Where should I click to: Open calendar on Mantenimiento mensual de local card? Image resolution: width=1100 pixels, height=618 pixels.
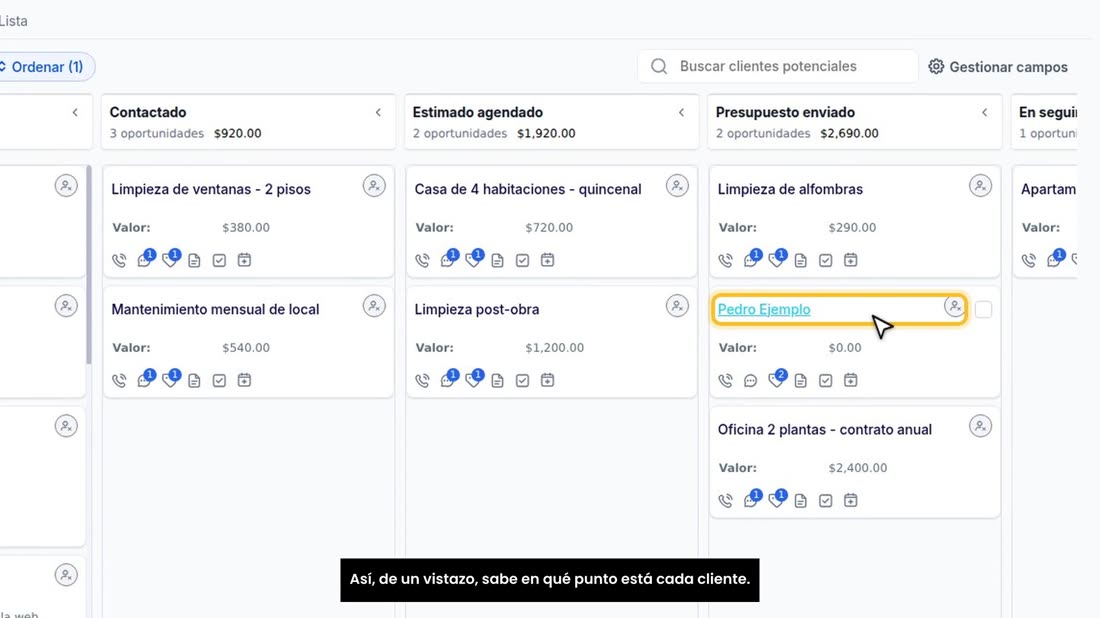pos(244,380)
